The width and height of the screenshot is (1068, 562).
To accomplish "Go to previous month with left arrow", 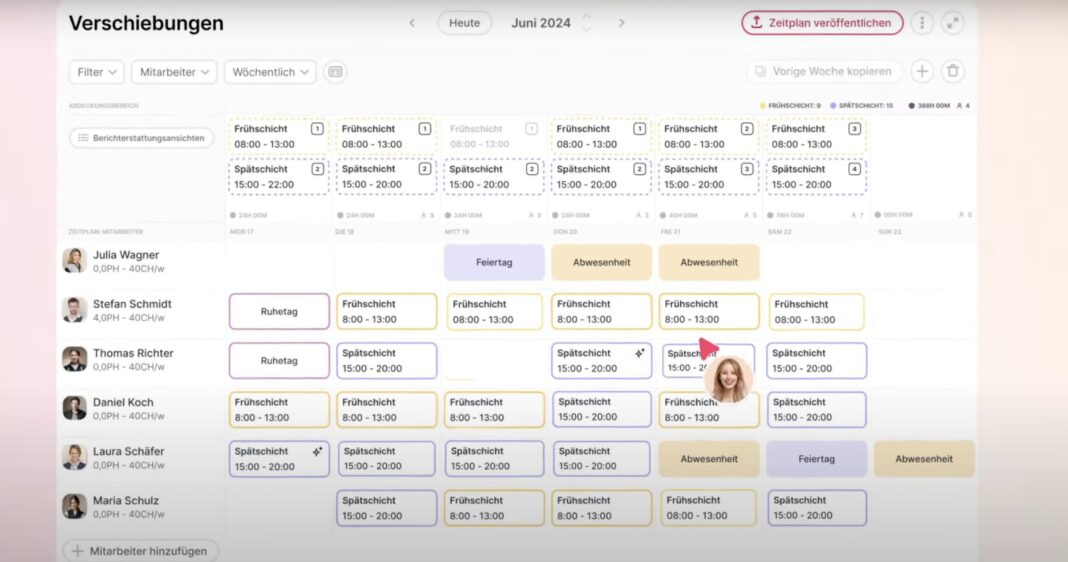I will 412,23.
